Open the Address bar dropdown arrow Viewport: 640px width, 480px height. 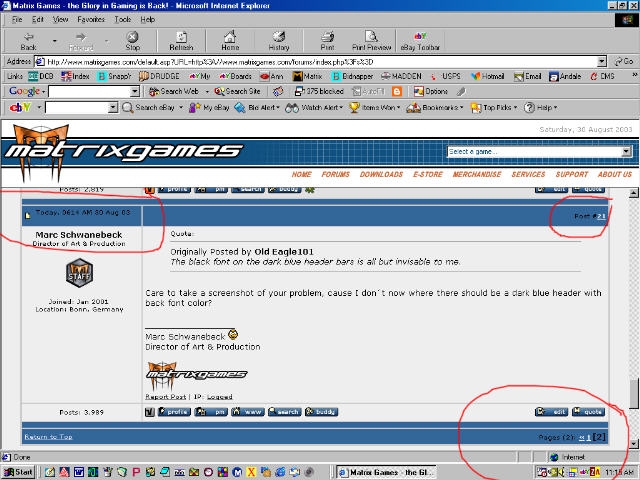(602, 62)
